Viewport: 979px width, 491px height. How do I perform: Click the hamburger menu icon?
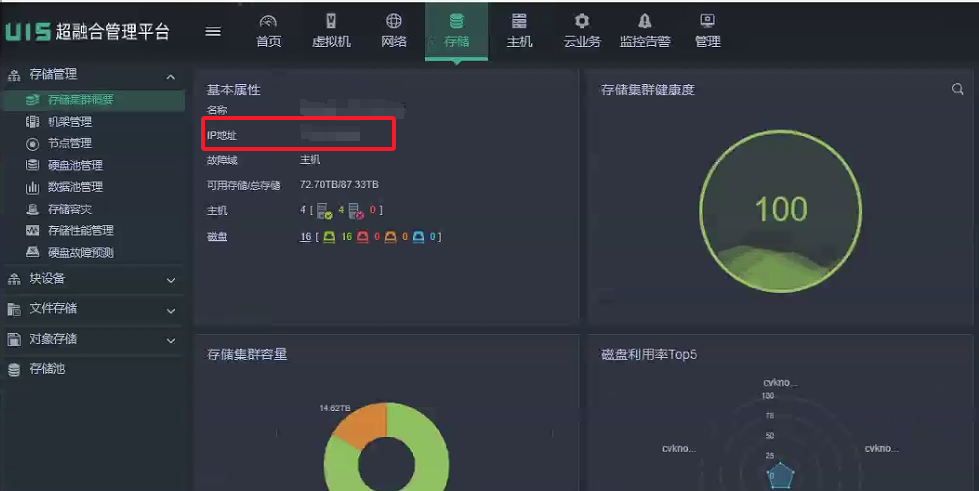point(213,31)
